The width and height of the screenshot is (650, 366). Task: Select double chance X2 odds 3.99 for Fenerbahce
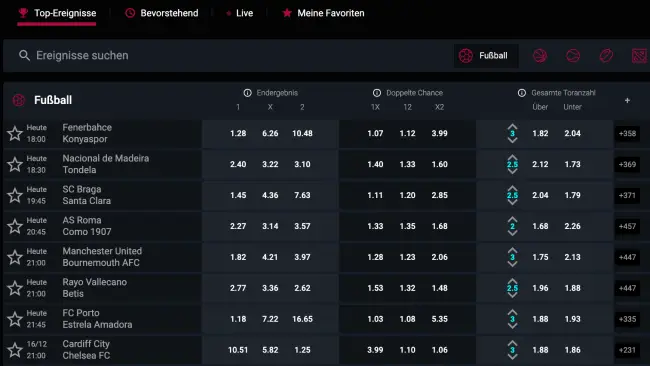pyautogui.click(x=439, y=133)
